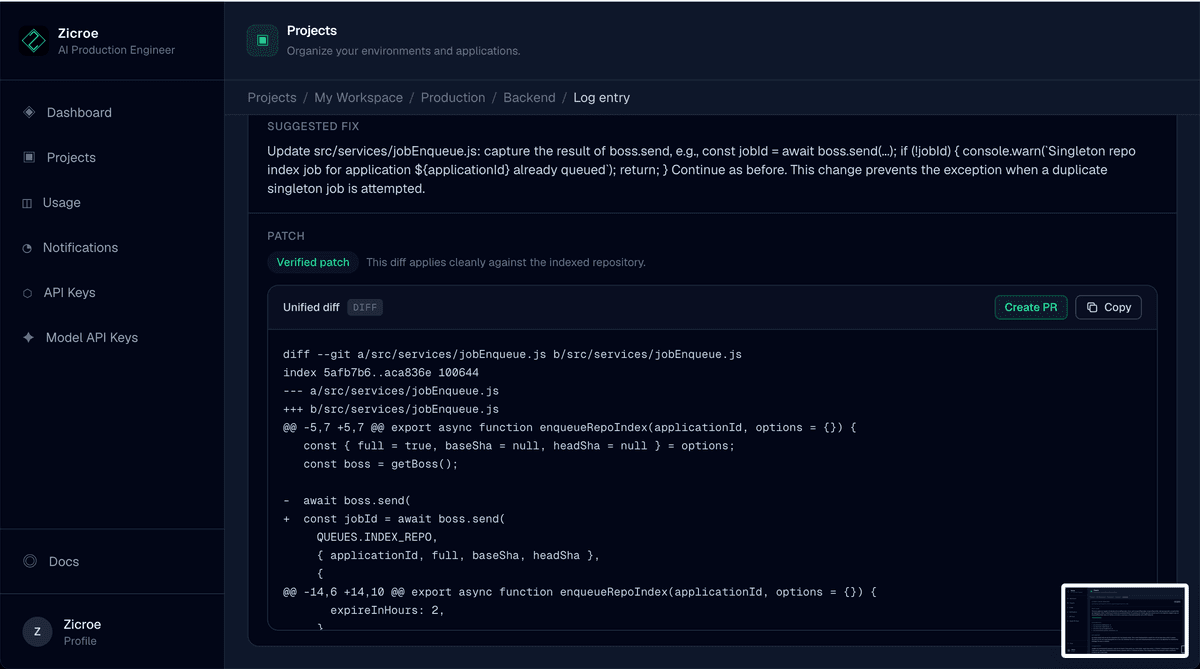Click the Z profile avatar

pyautogui.click(x=37, y=632)
